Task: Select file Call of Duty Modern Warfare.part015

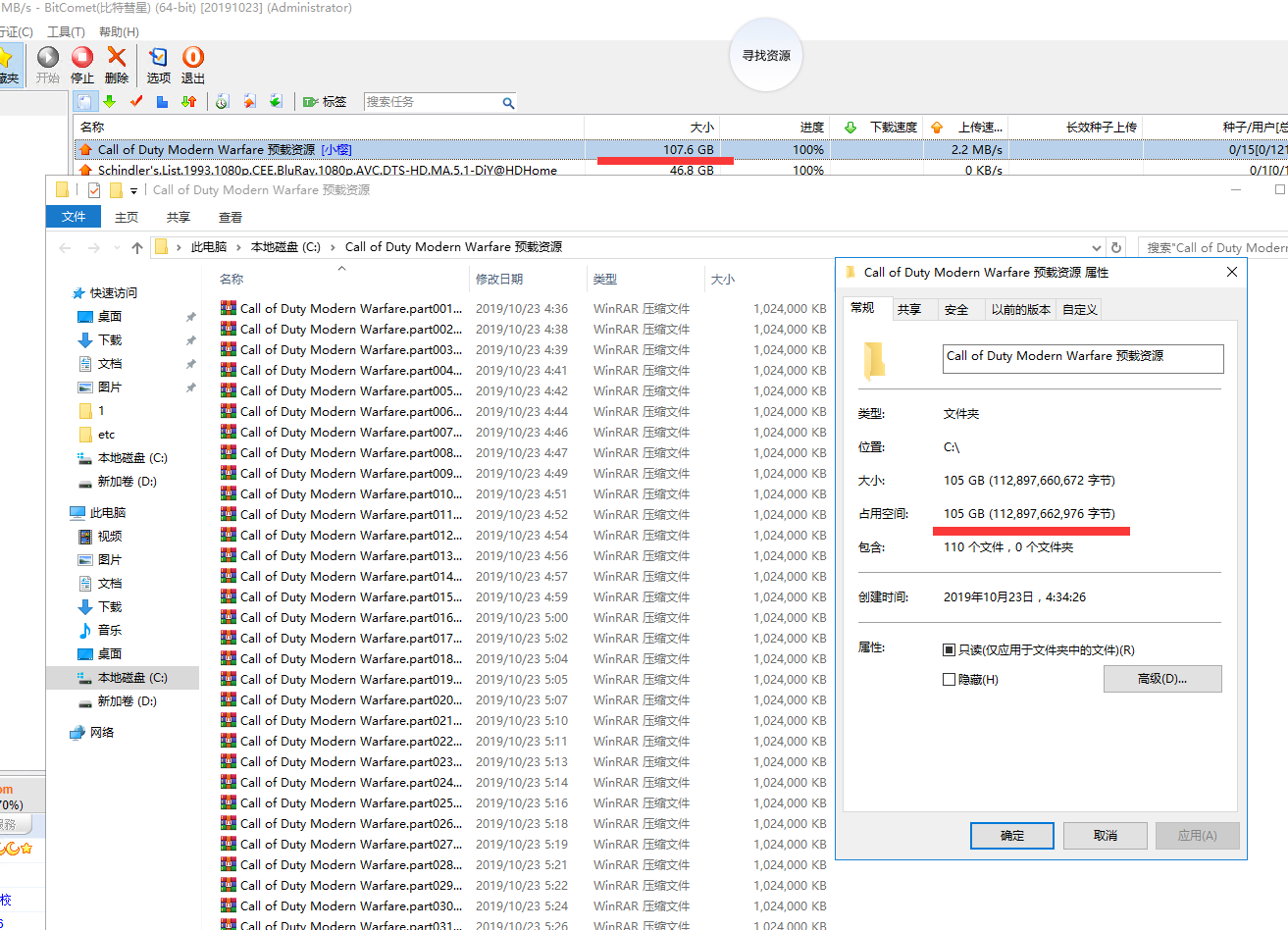Action: click(x=523, y=597)
